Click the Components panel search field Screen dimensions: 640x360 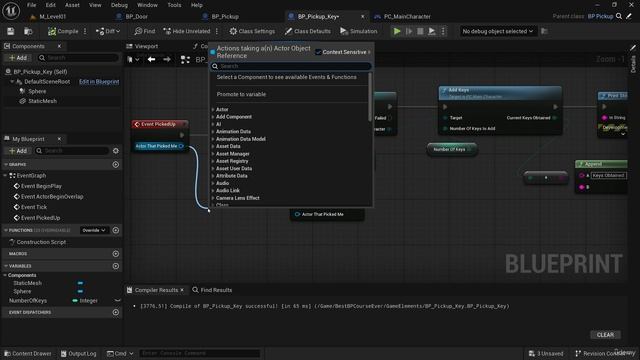click(x=78, y=58)
